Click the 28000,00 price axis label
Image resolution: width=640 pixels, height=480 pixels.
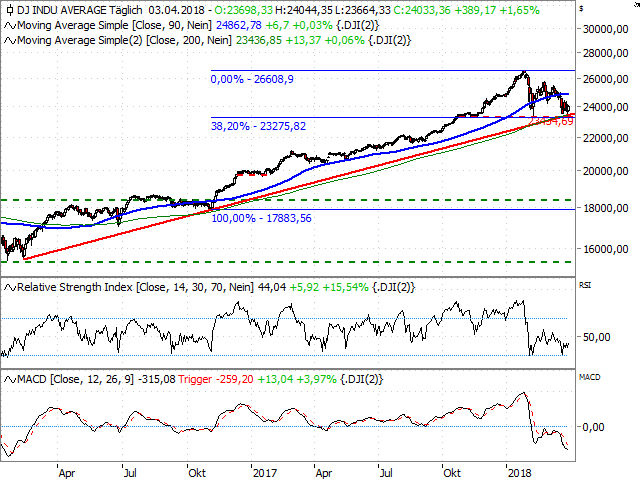click(606, 53)
